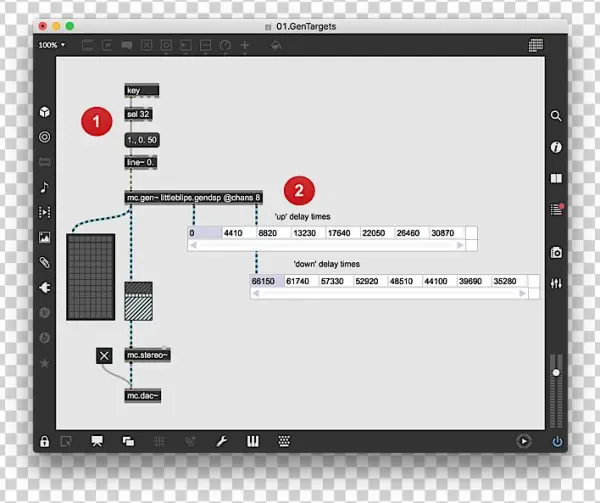The height and width of the screenshot is (503, 600).
Task: Open the reference book icon in right sidebar
Action: click(557, 179)
